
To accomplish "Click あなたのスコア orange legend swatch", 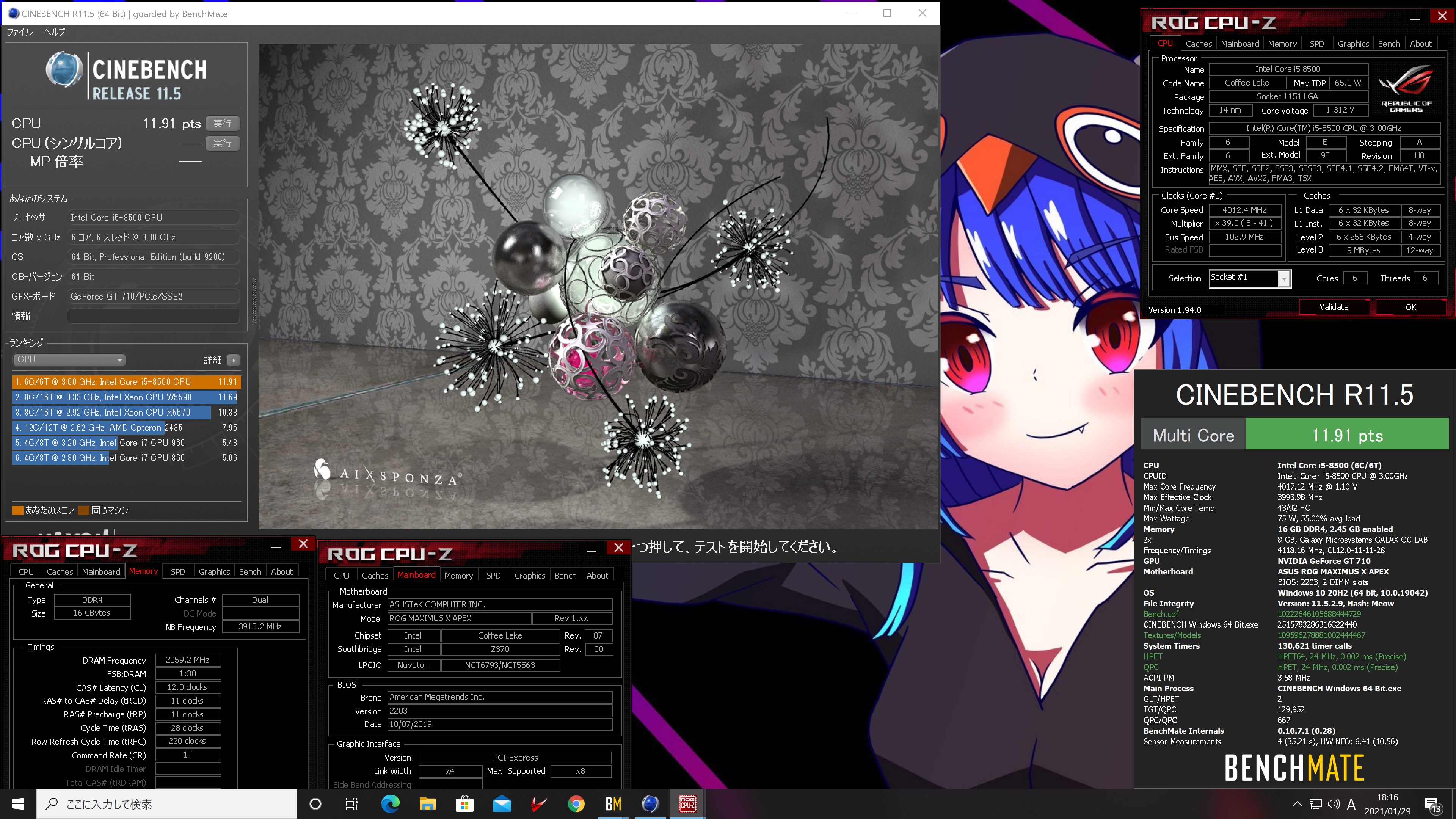I will pyautogui.click(x=17, y=510).
